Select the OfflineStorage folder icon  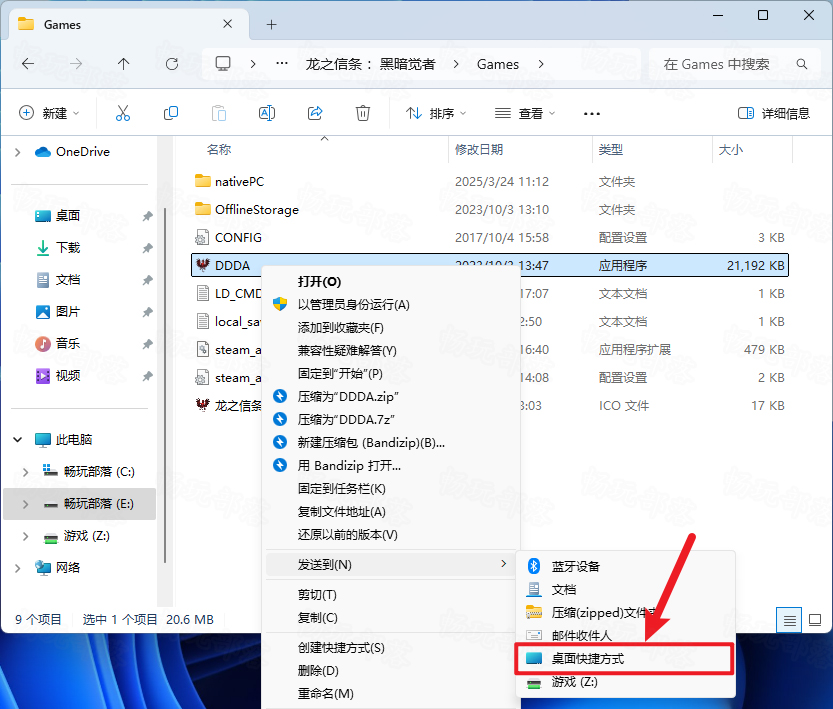point(202,209)
